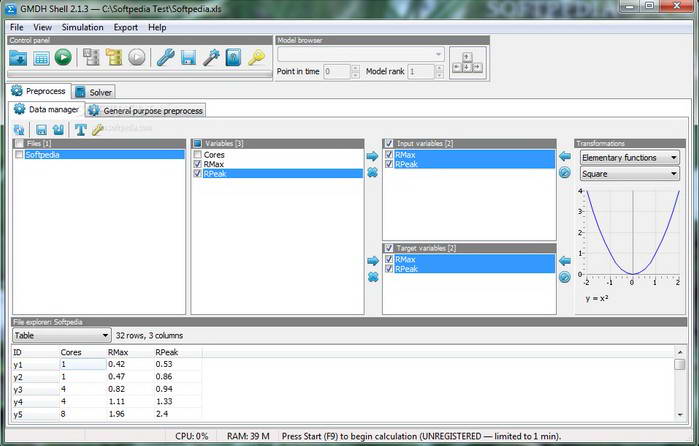This screenshot has height=446, width=699.
Task: Open the Table view dropdown in File explorer
Action: click(x=61, y=336)
